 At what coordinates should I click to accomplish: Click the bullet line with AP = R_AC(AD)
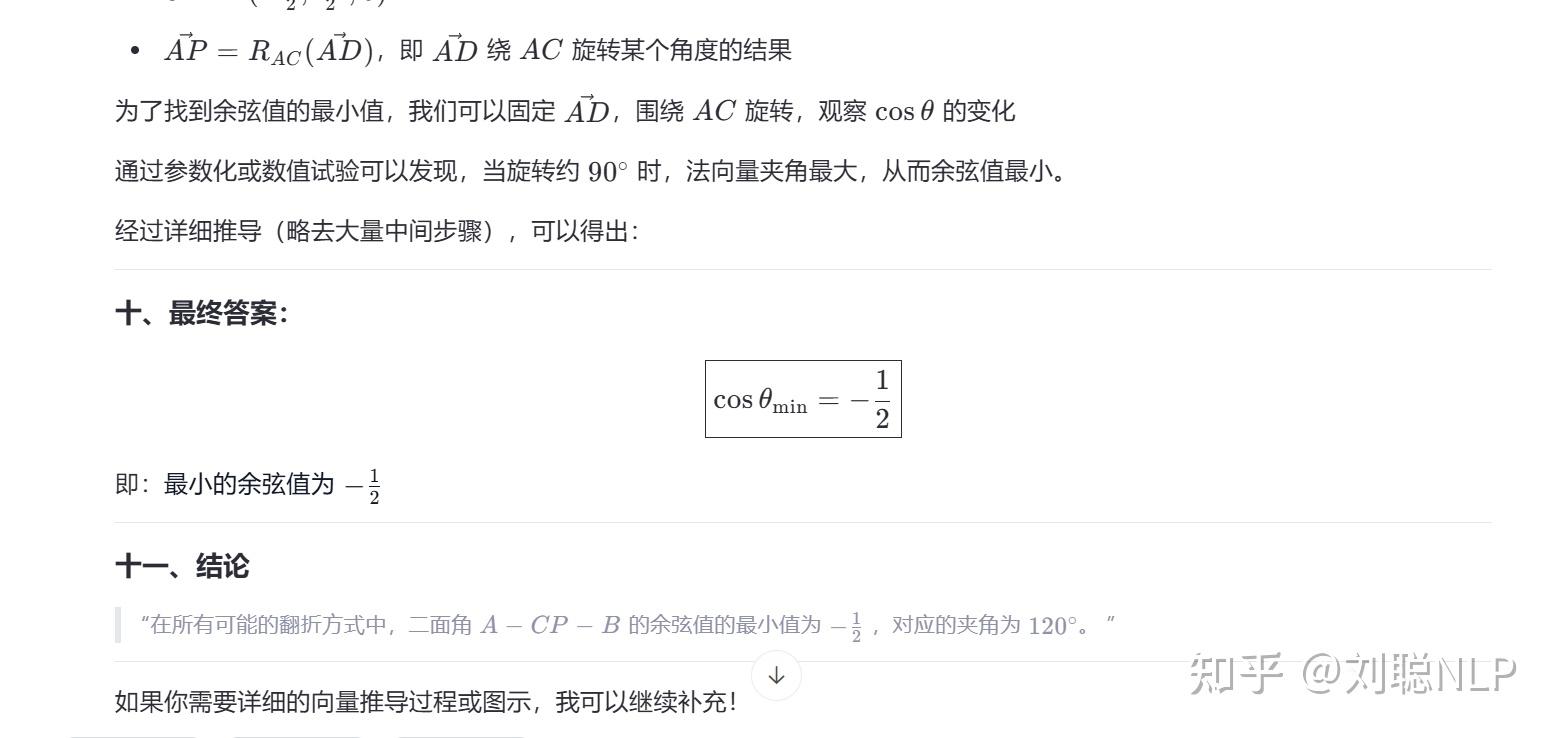477,50
